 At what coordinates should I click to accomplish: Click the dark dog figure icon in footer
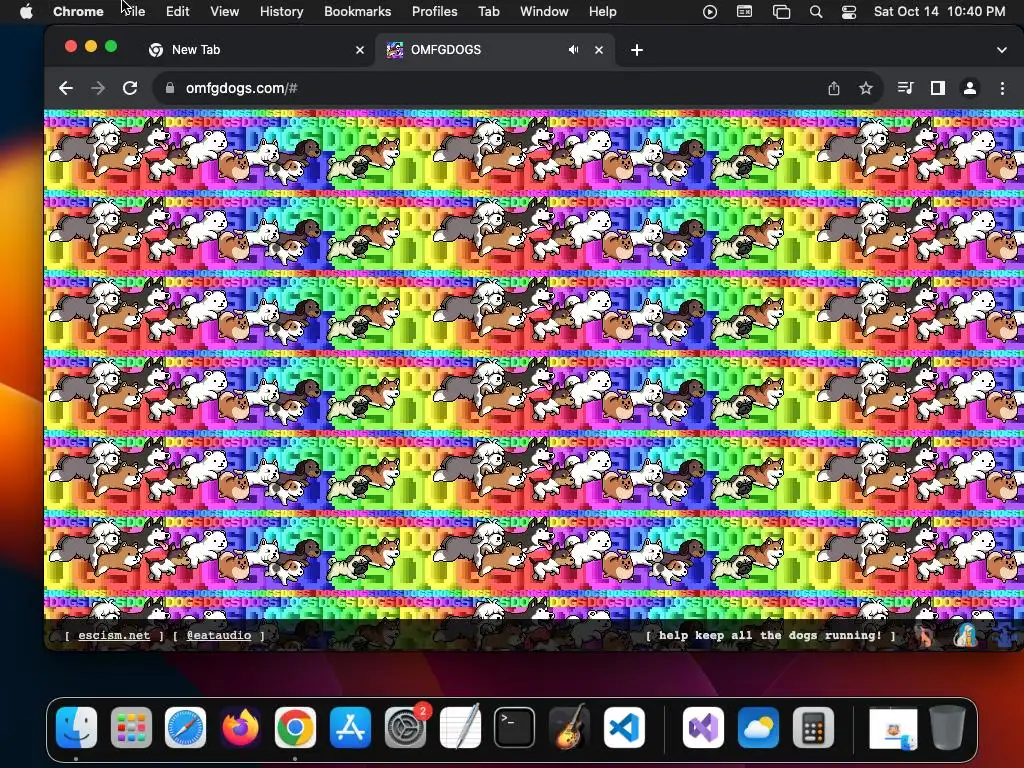[924, 635]
